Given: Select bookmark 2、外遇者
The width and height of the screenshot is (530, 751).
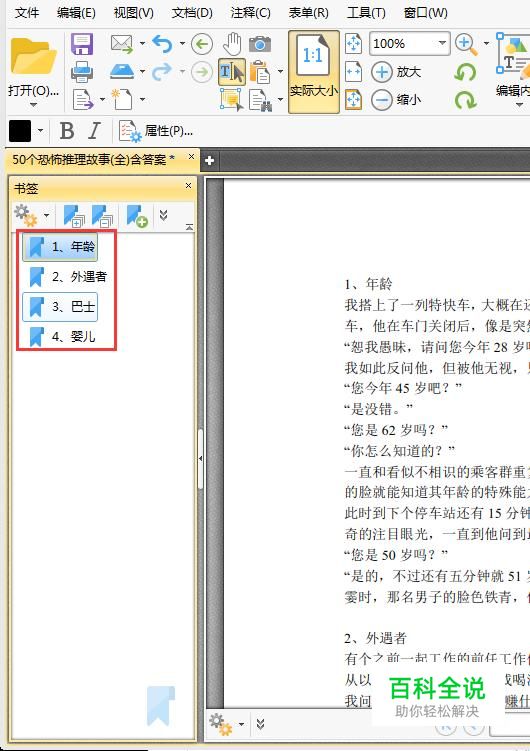Looking at the screenshot, I should [68, 277].
